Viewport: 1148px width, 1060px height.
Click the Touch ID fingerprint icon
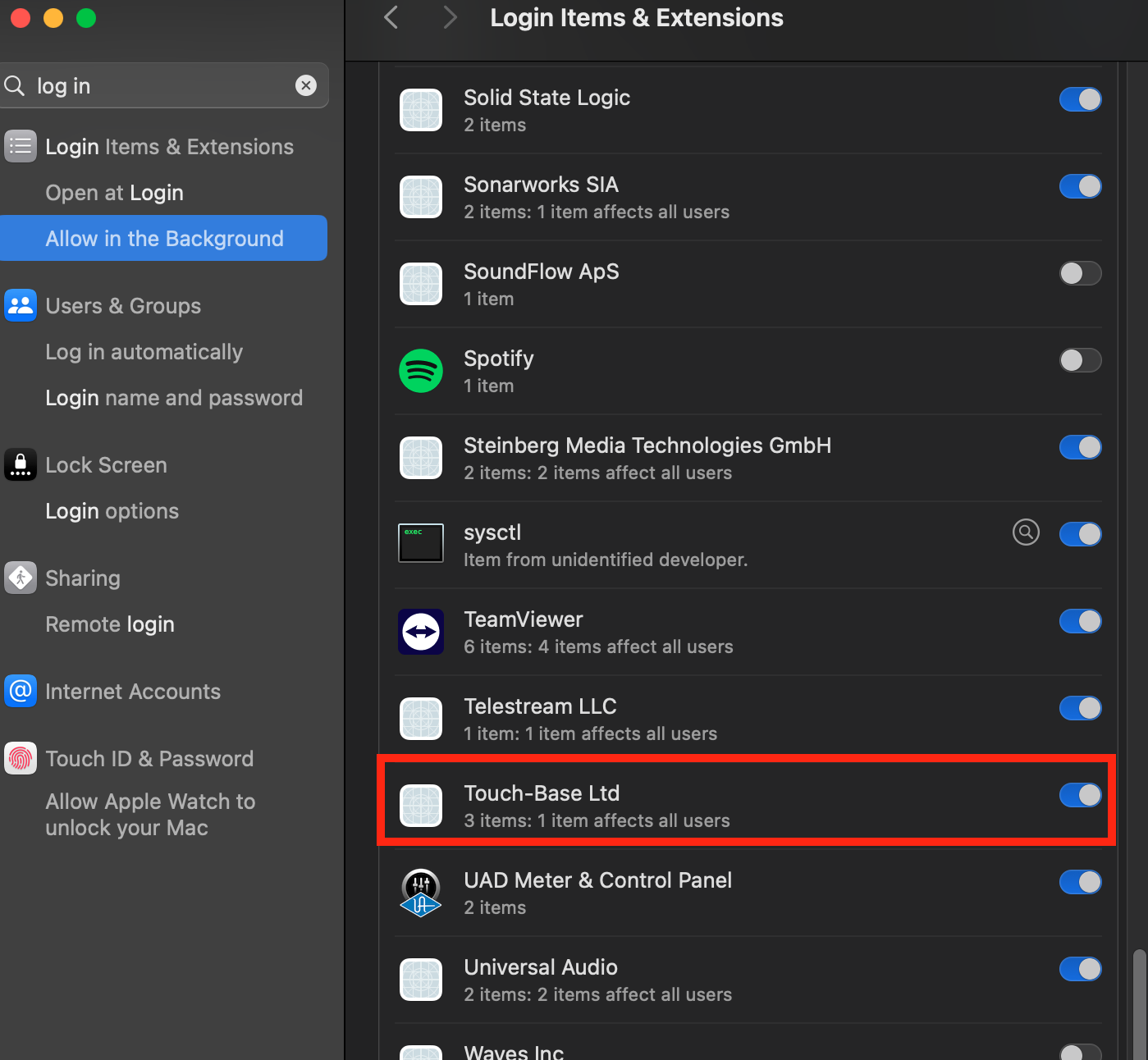click(x=21, y=758)
